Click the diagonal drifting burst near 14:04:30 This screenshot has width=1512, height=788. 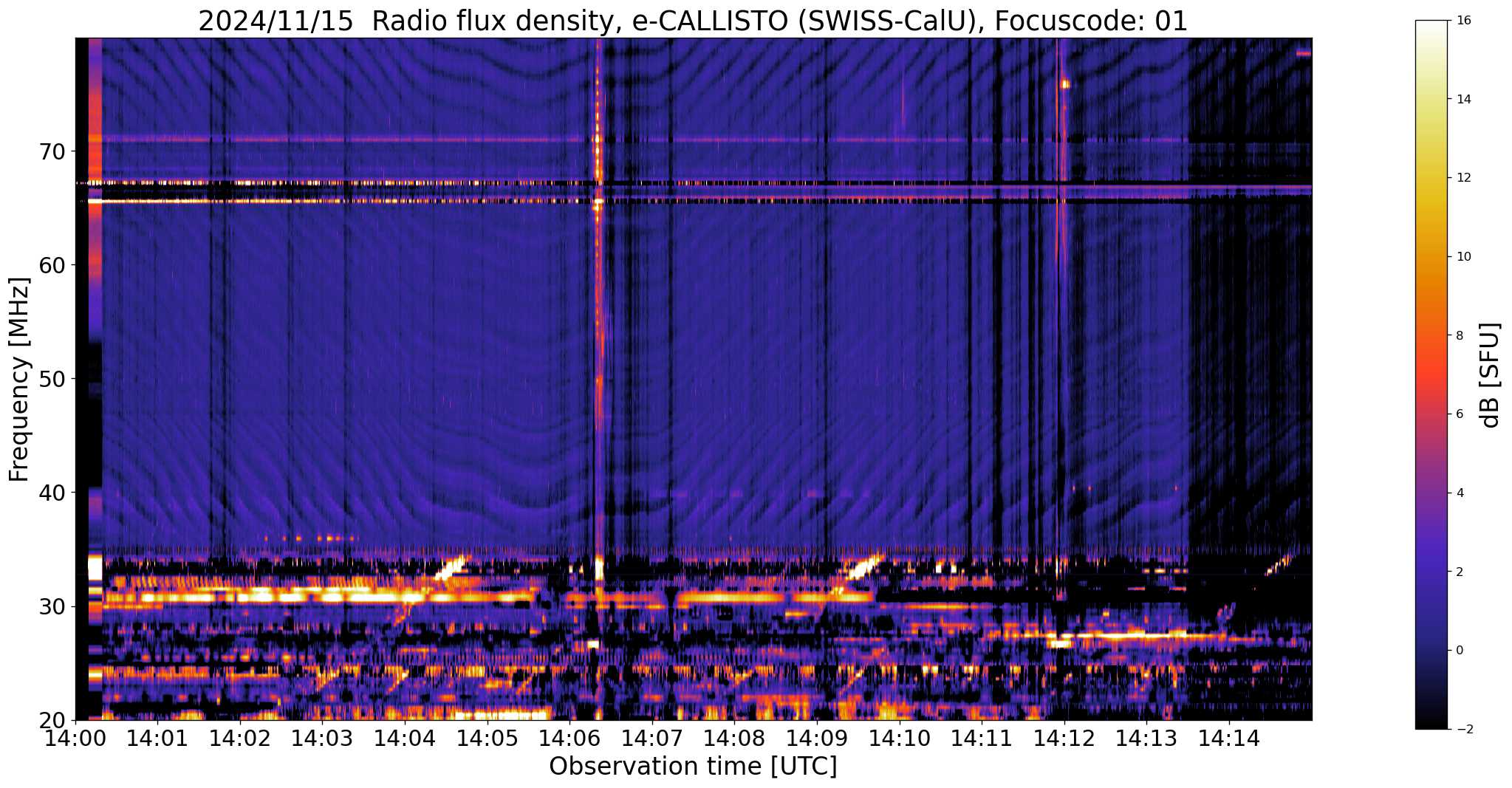[451, 568]
